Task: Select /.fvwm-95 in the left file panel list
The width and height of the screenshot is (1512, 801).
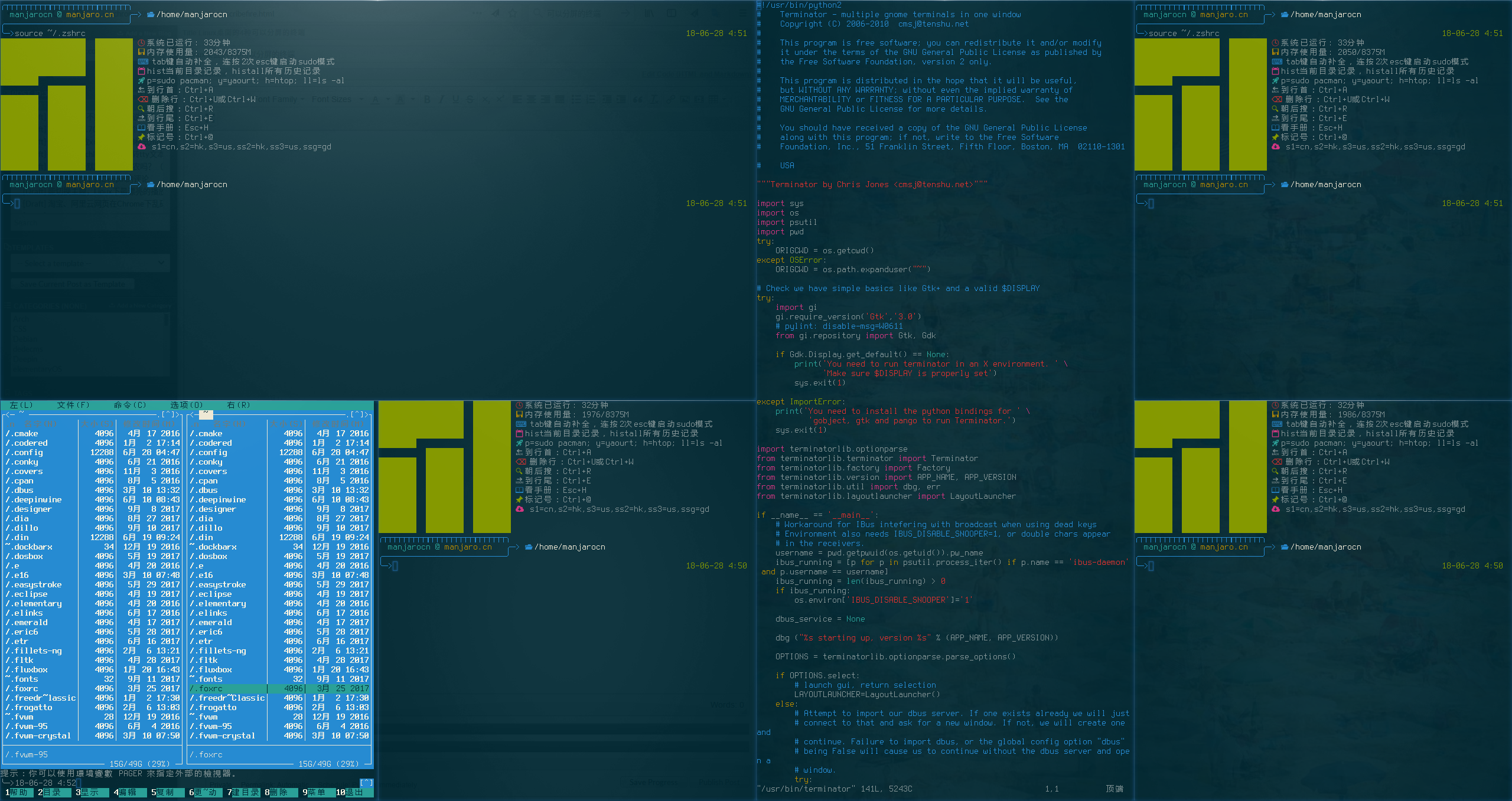Action: click(x=92, y=726)
